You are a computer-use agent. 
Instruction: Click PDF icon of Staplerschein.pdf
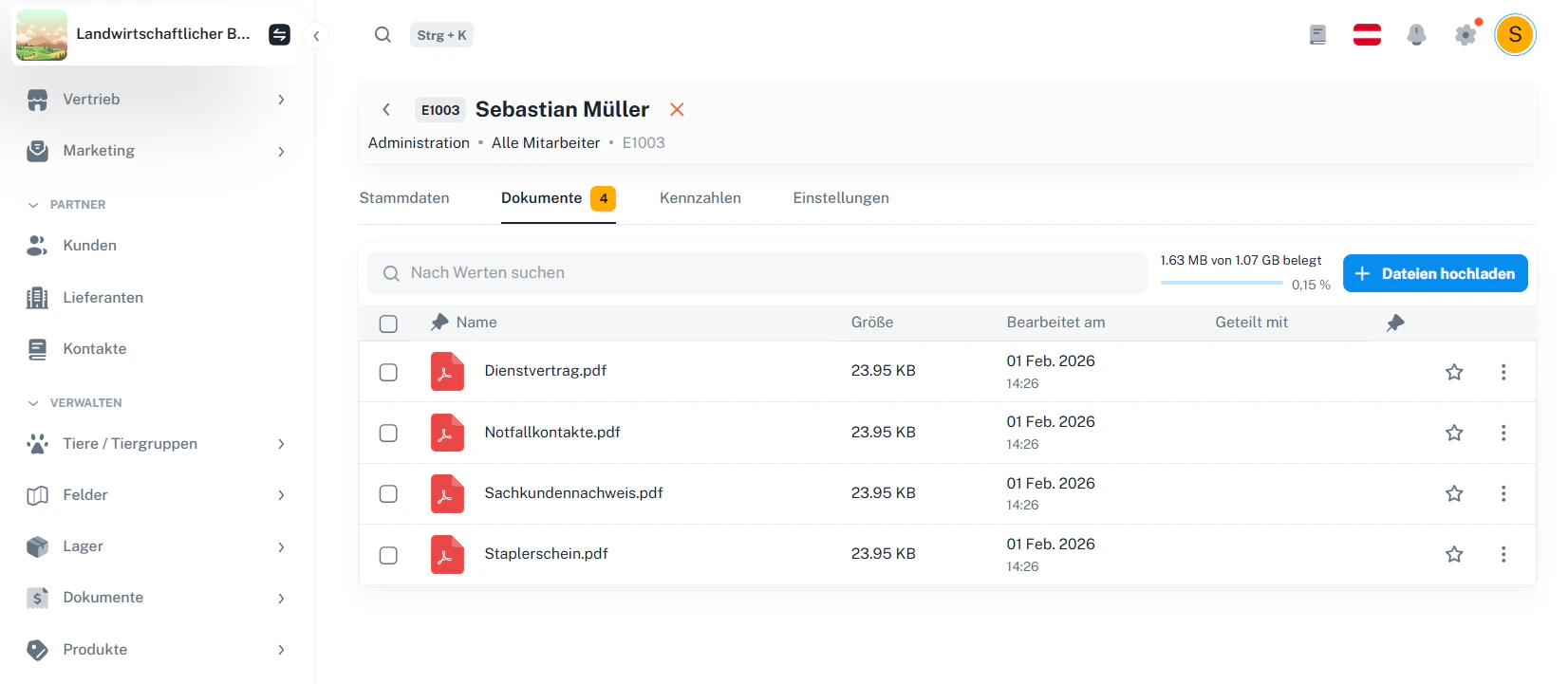point(447,555)
